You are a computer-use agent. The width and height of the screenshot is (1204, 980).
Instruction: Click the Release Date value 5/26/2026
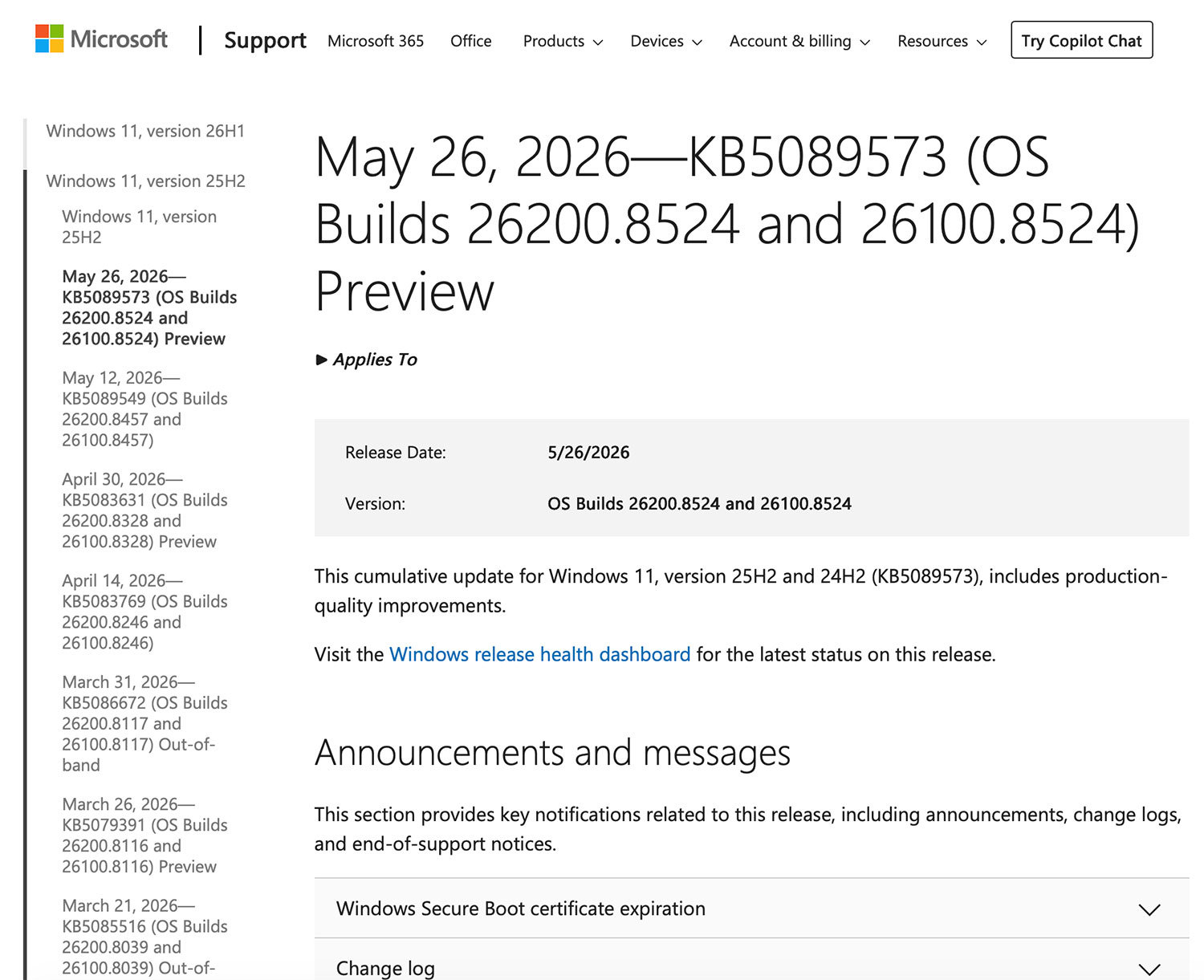coord(588,452)
